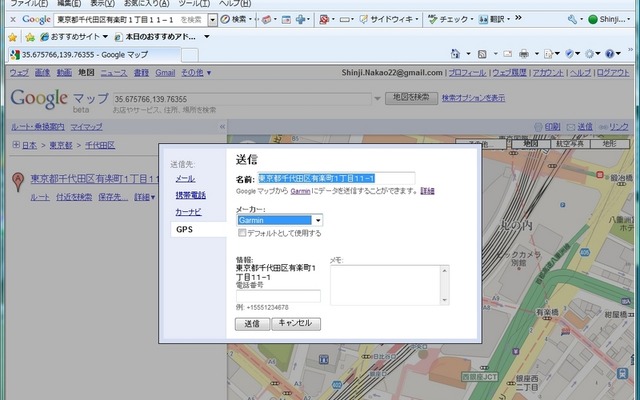Click the マイマップ link
Viewport: 640px width, 400px height.
tap(86, 127)
